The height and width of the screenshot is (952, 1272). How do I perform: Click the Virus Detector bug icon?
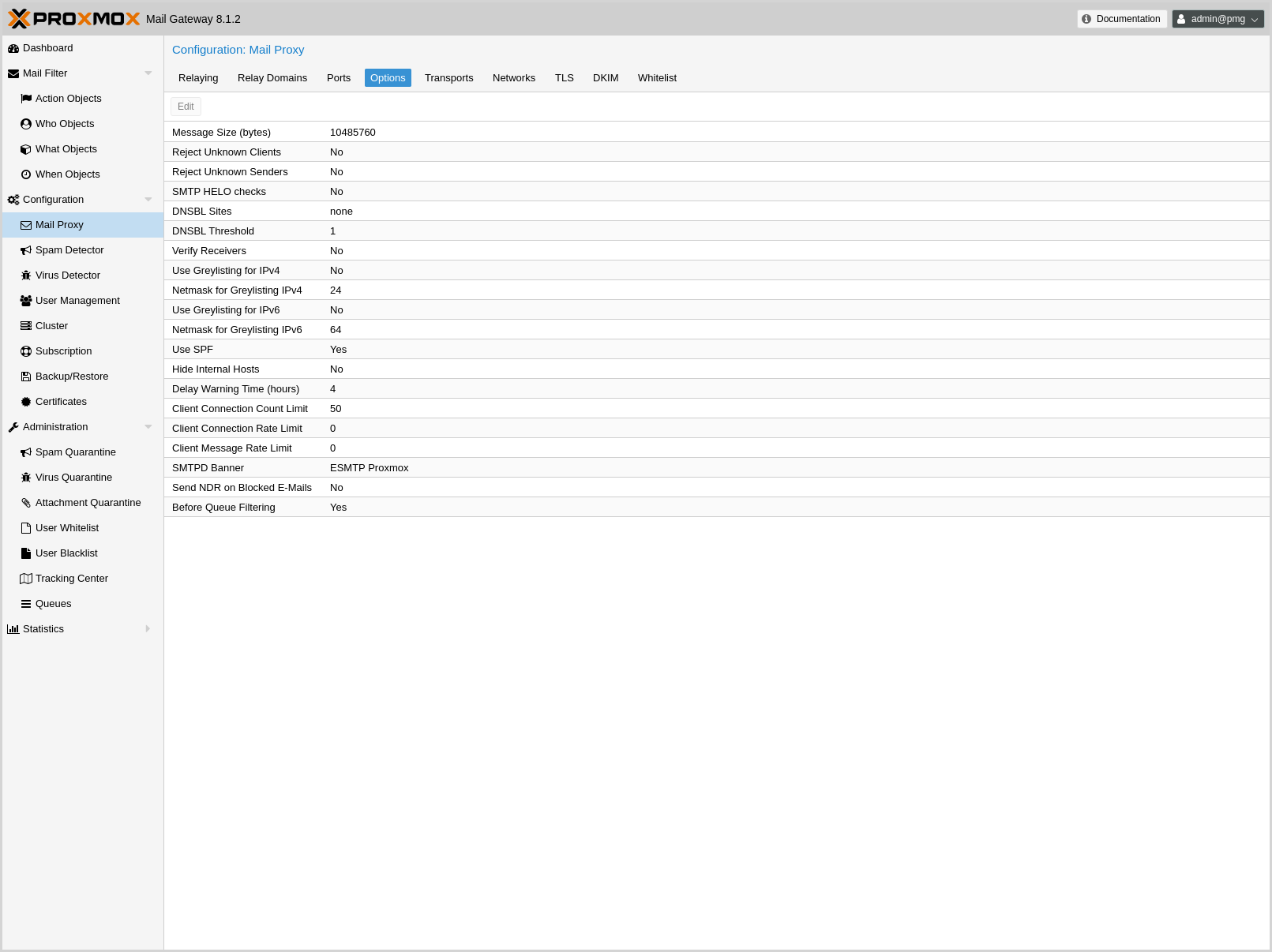tap(26, 275)
